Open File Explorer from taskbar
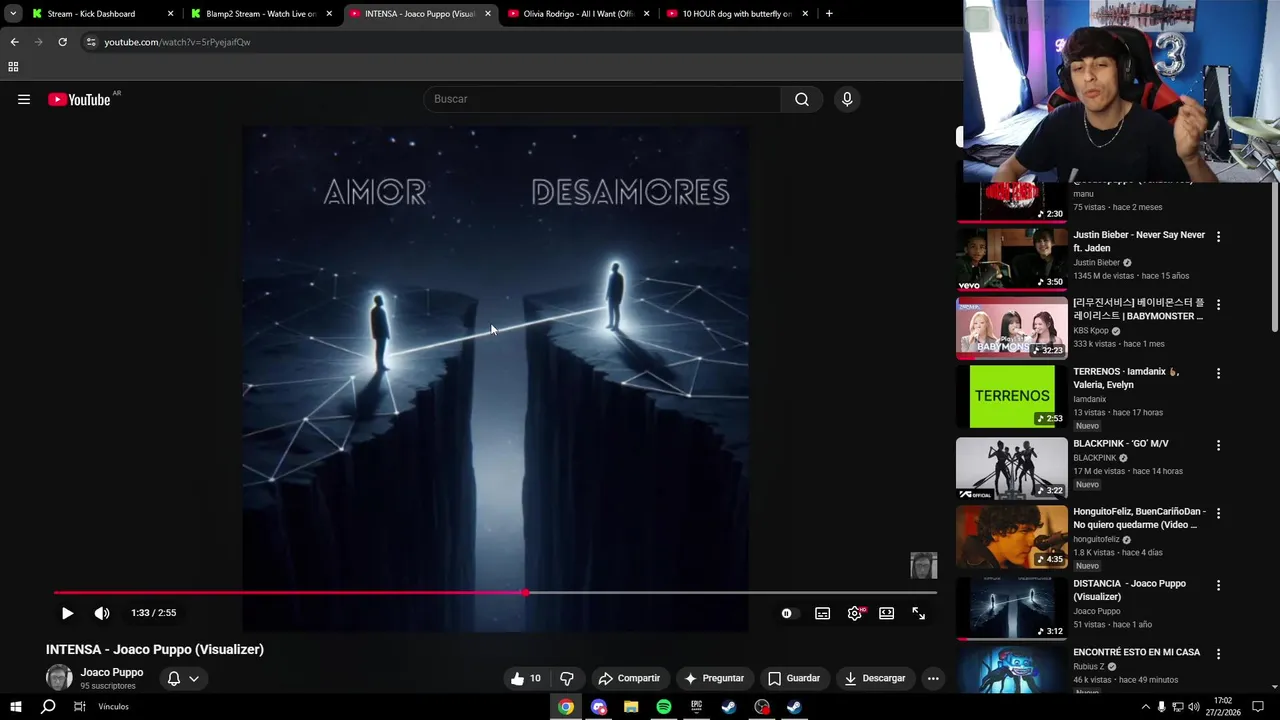 pos(631,707)
